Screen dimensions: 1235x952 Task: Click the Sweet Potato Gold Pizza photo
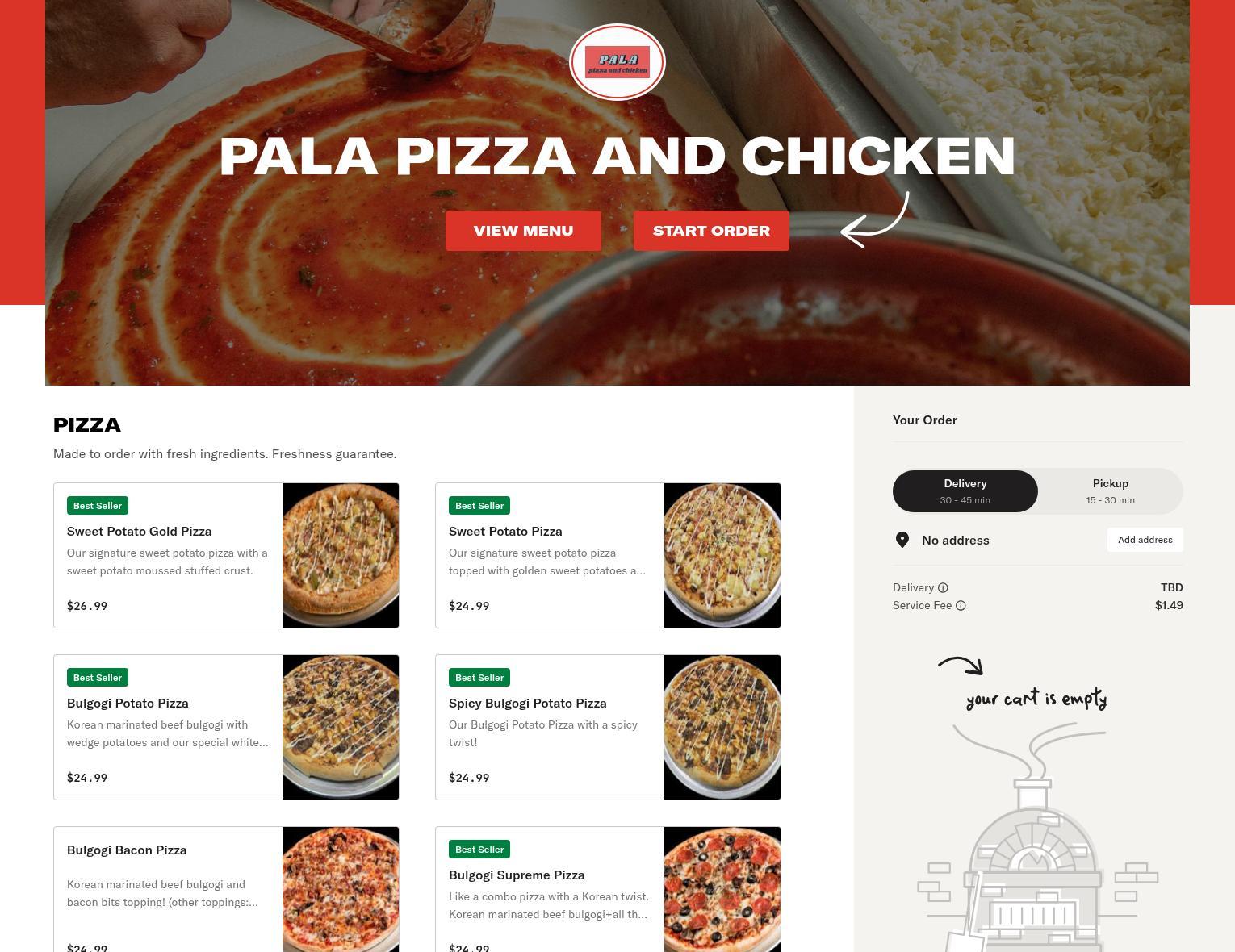point(341,555)
